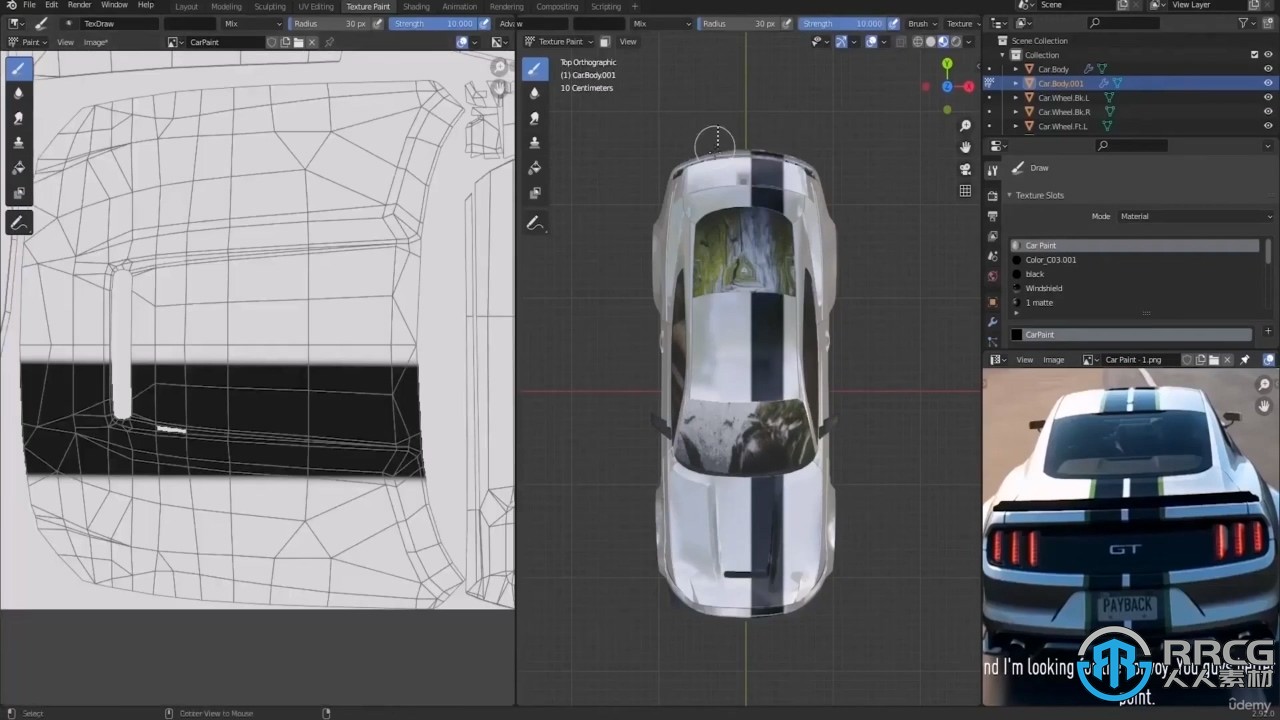Select the Draw tool in 3D viewport toolbar
This screenshot has width=1280, height=720.
tap(535, 68)
